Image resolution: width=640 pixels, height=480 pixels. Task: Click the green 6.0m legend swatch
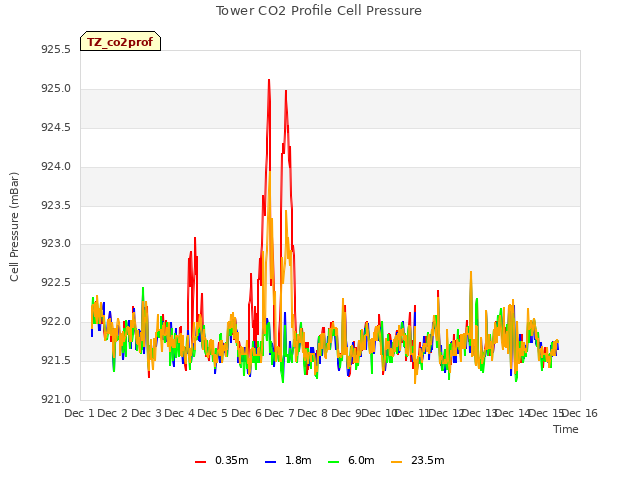[333, 462]
